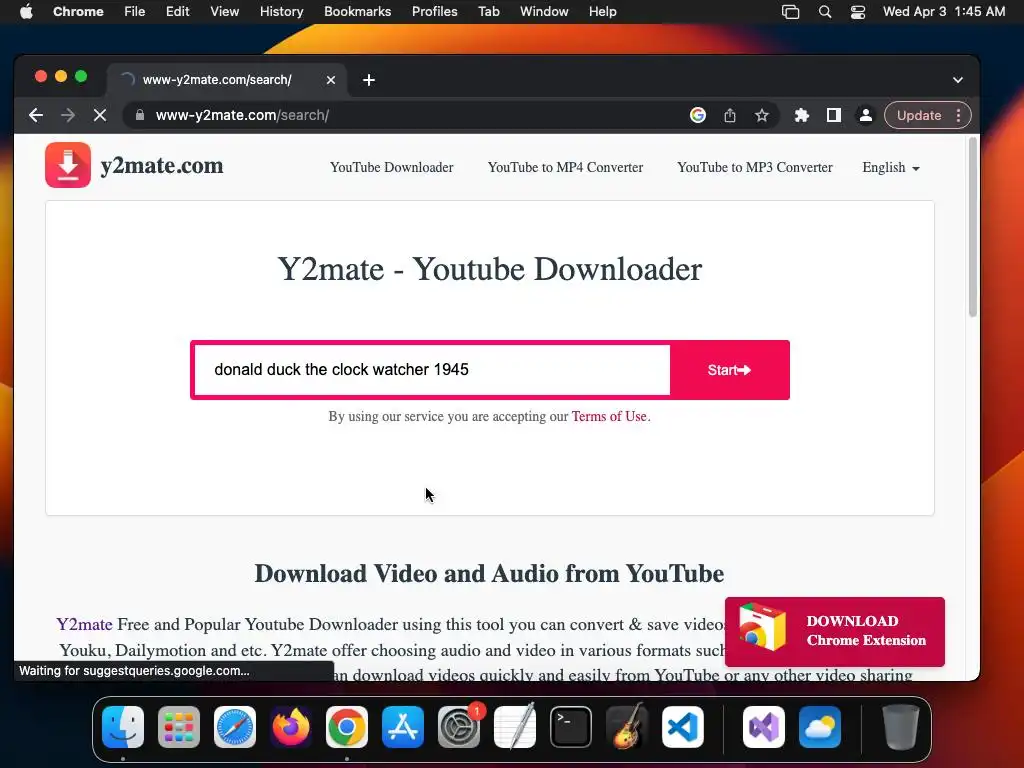Open the History menu
Image resolution: width=1024 pixels, height=768 pixels.
tap(281, 12)
